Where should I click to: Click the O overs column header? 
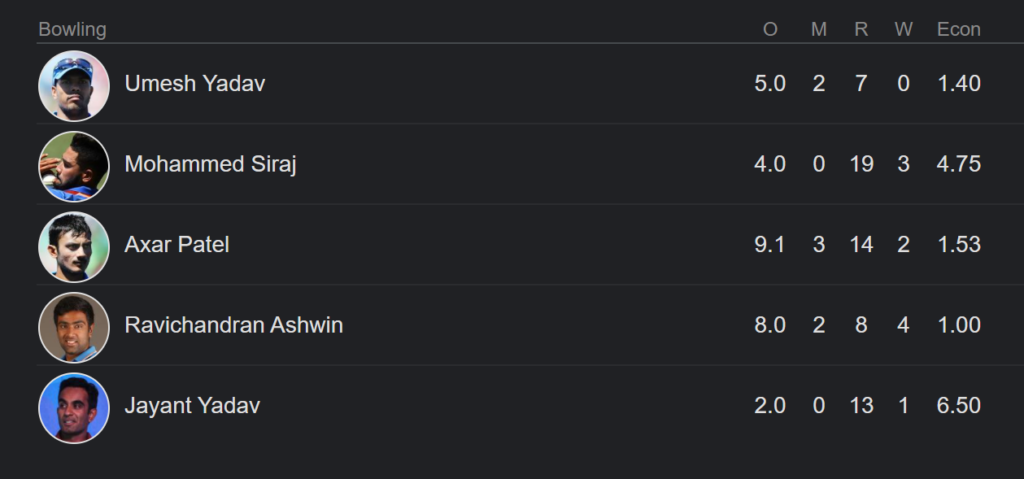tap(770, 29)
